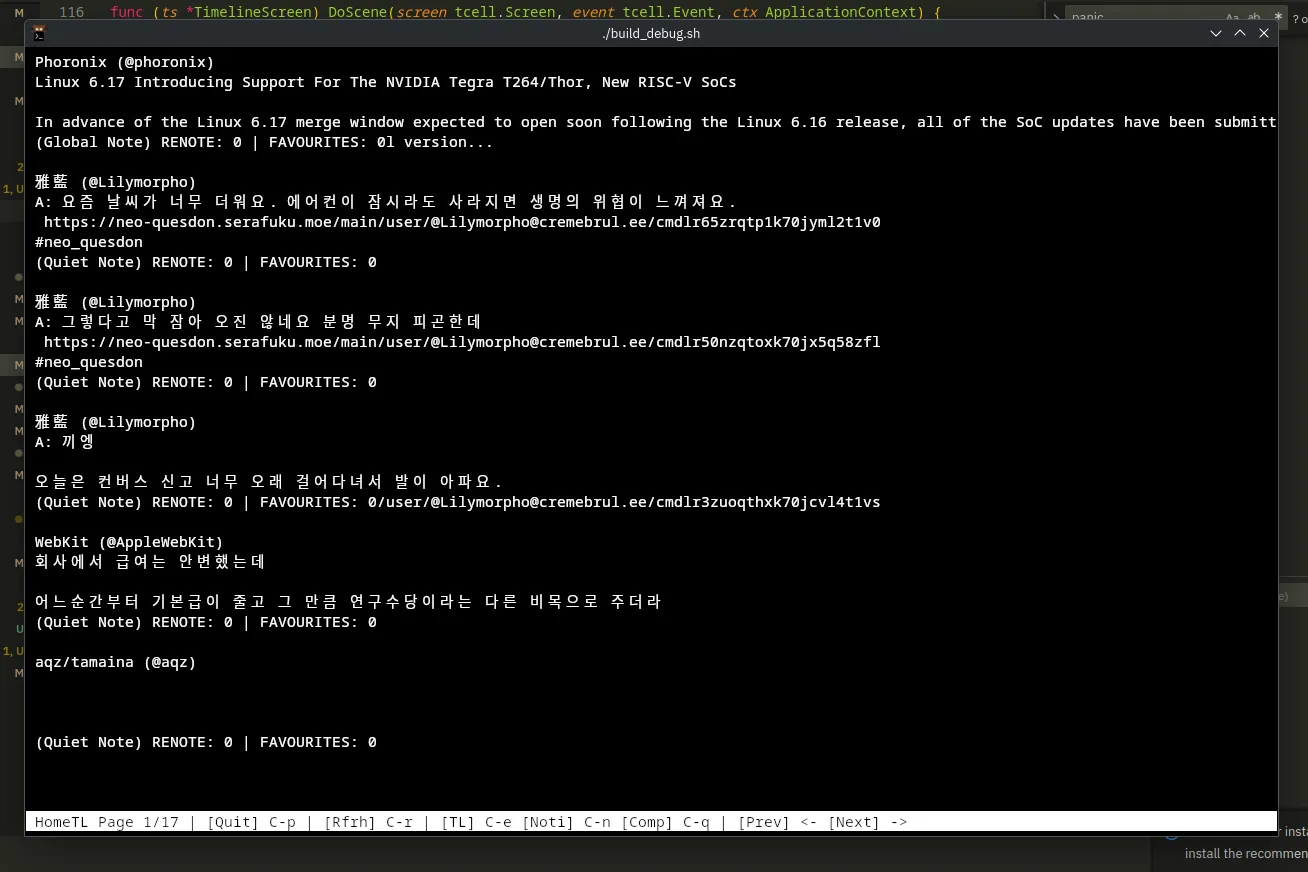Click the 'Phoronix (@phoronix)' author line
This screenshot has height=872, width=1308.
point(125,62)
